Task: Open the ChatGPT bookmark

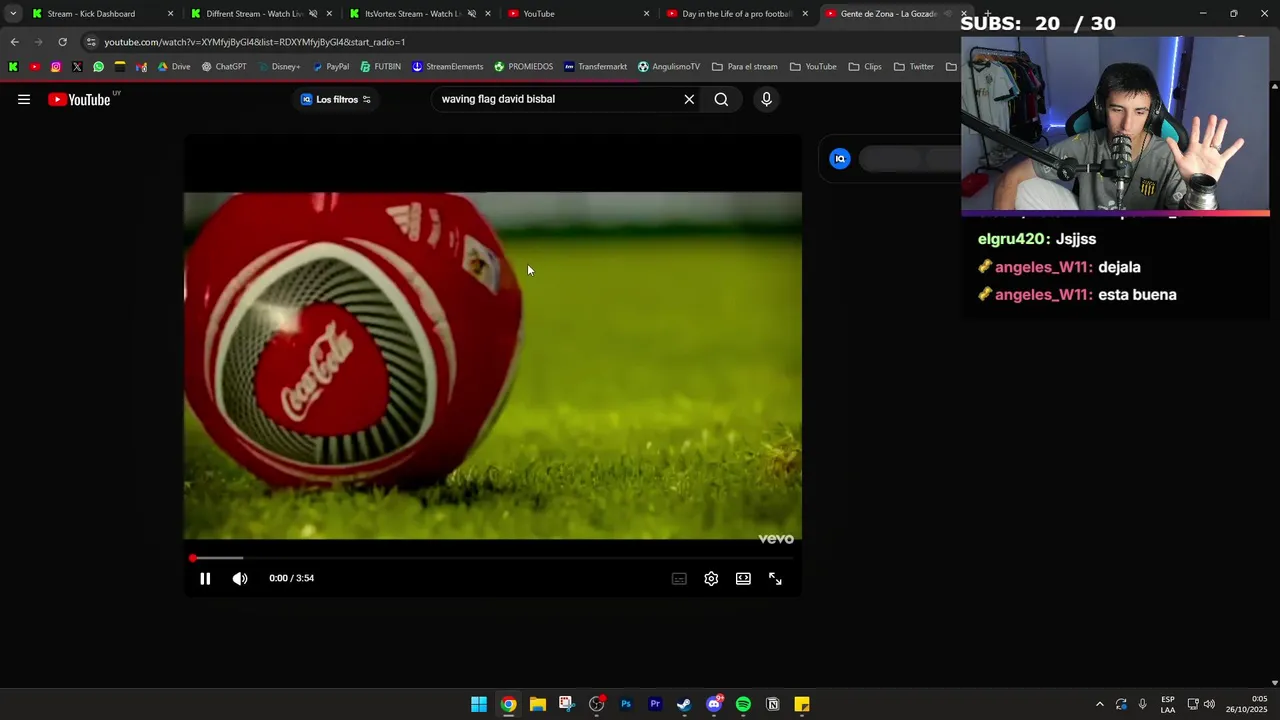Action: (x=223, y=67)
